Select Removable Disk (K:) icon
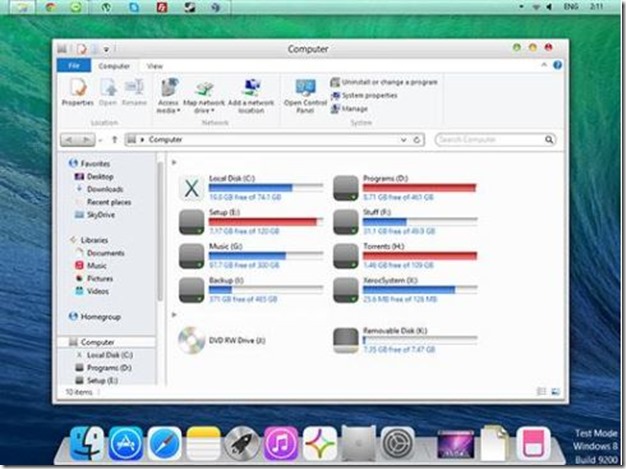 346,340
